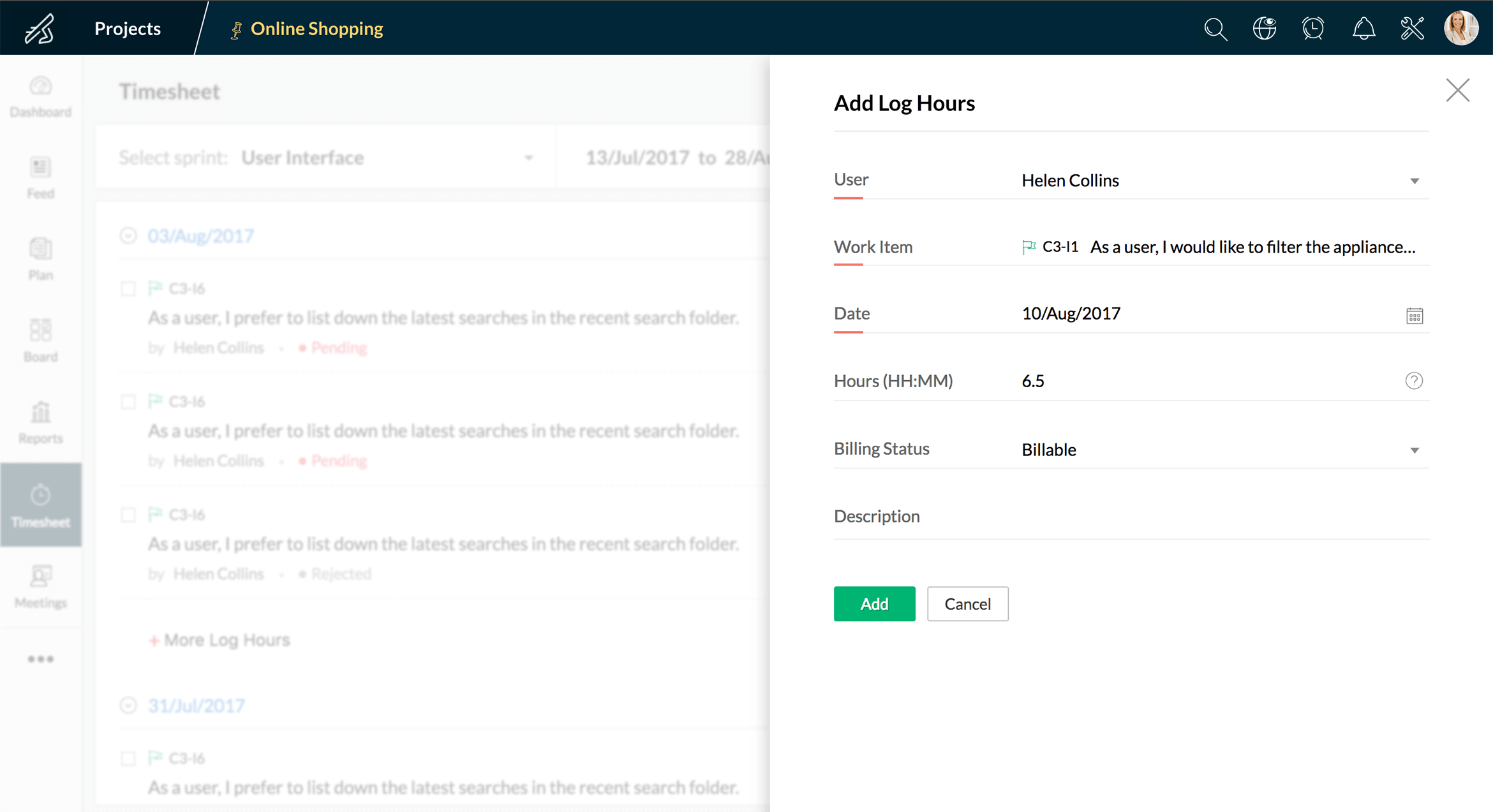This screenshot has width=1493, height=812.
Task: Tick the Rejected C3-I6 log checkbox
Action: [128, 515]
